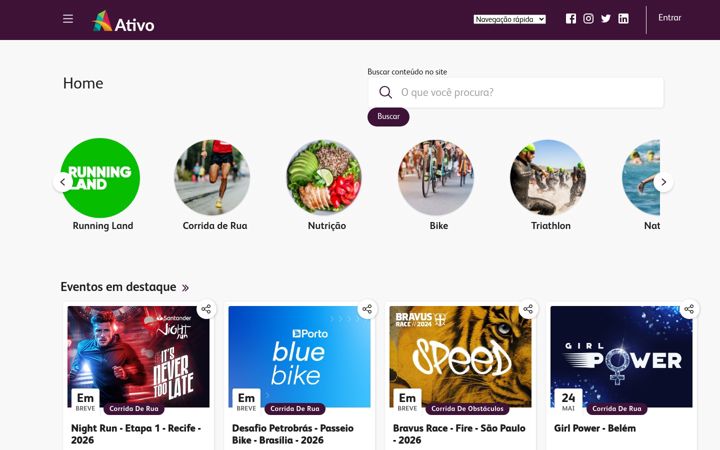Click the Running Land label
The width and height of the screenshot is (720, 450).
point(103,226)
